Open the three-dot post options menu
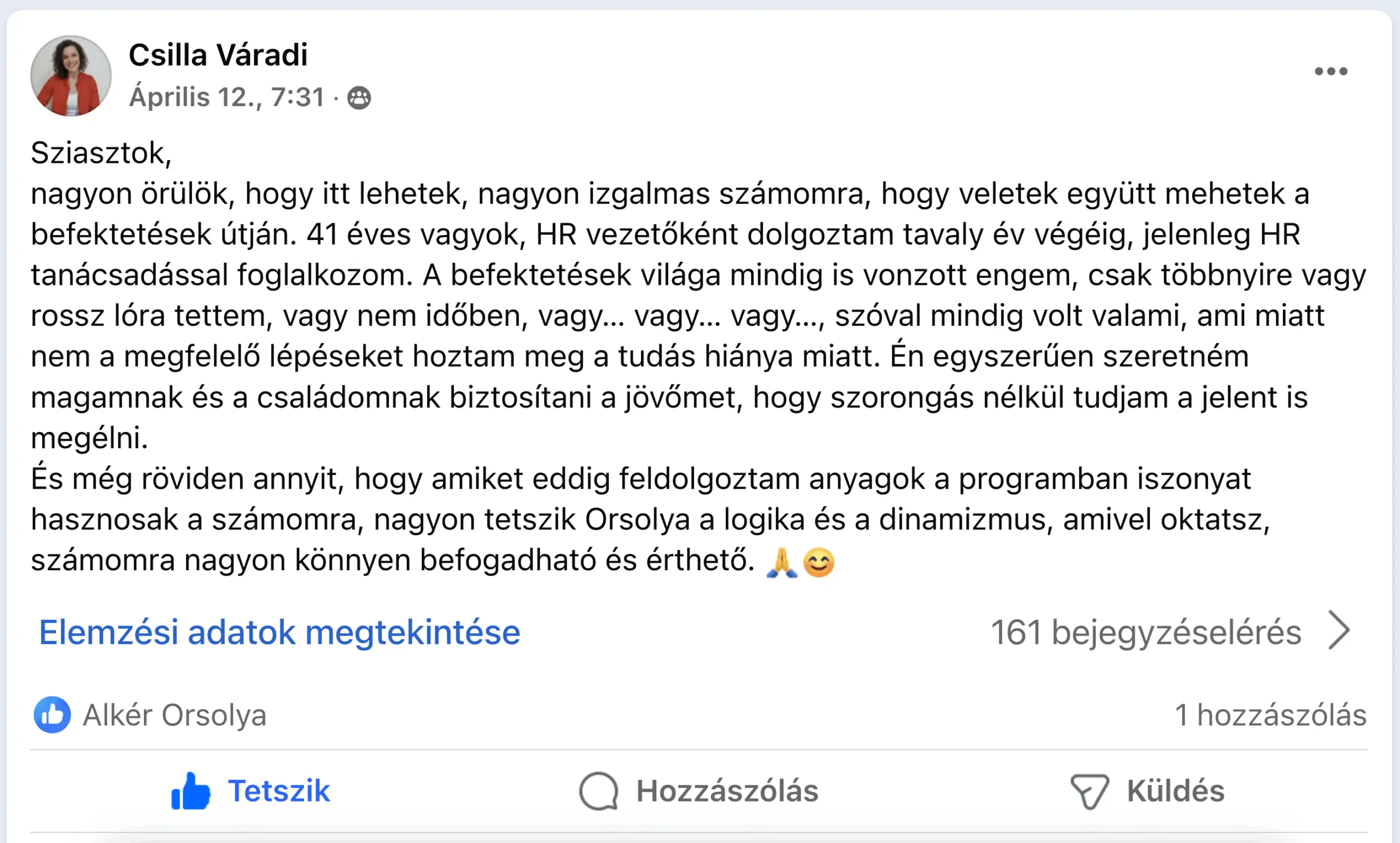 (x=1330, y=72)
